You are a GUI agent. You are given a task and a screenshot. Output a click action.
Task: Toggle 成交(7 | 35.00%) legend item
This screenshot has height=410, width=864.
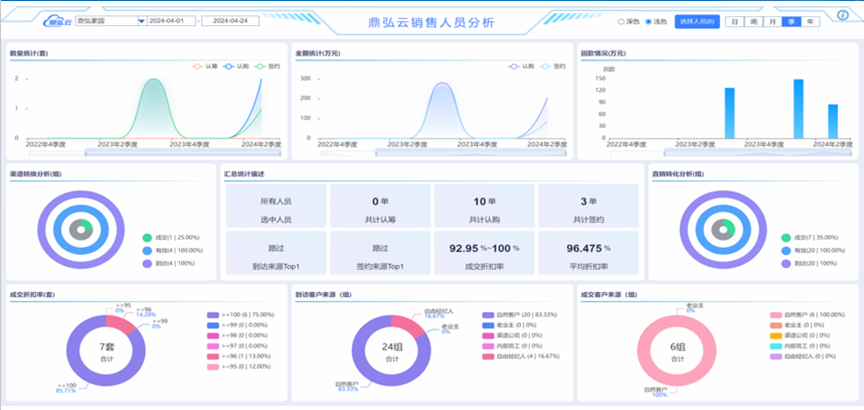[x=810, y=238]
